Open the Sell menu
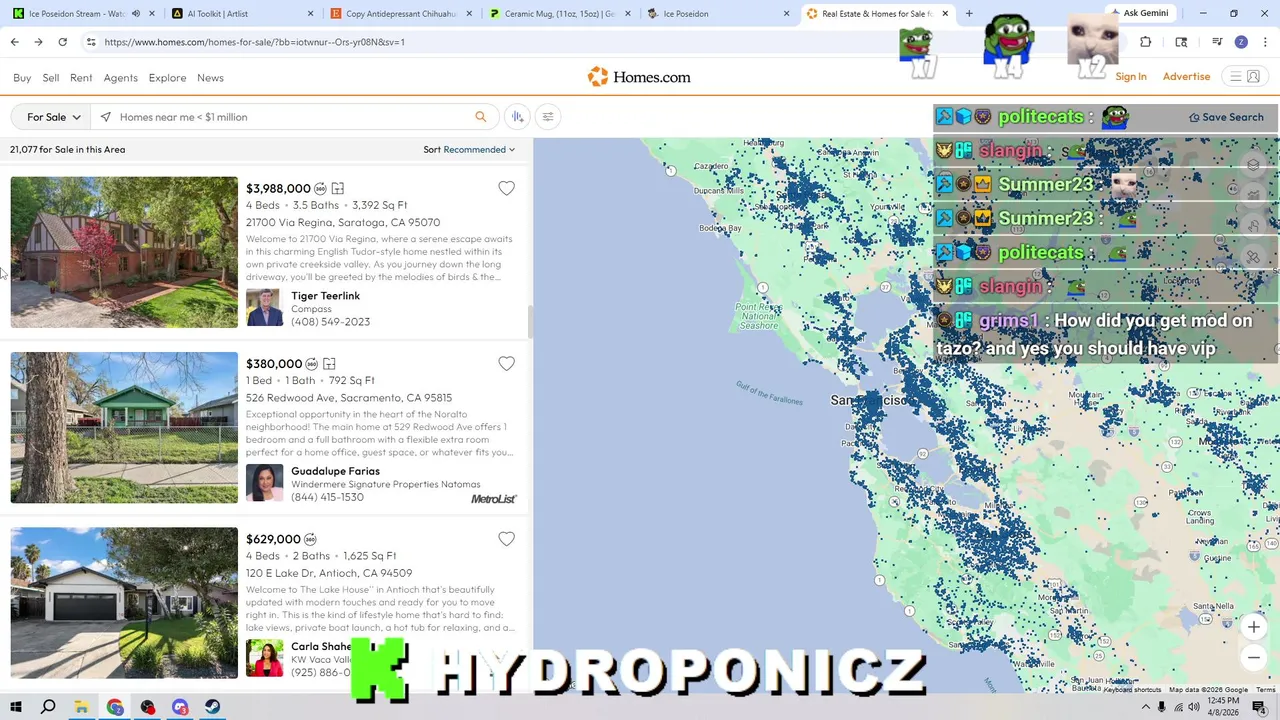Image resolution: width=1280 pixels, height=720 pixels. pyautogui.click(x=51, y=77)
